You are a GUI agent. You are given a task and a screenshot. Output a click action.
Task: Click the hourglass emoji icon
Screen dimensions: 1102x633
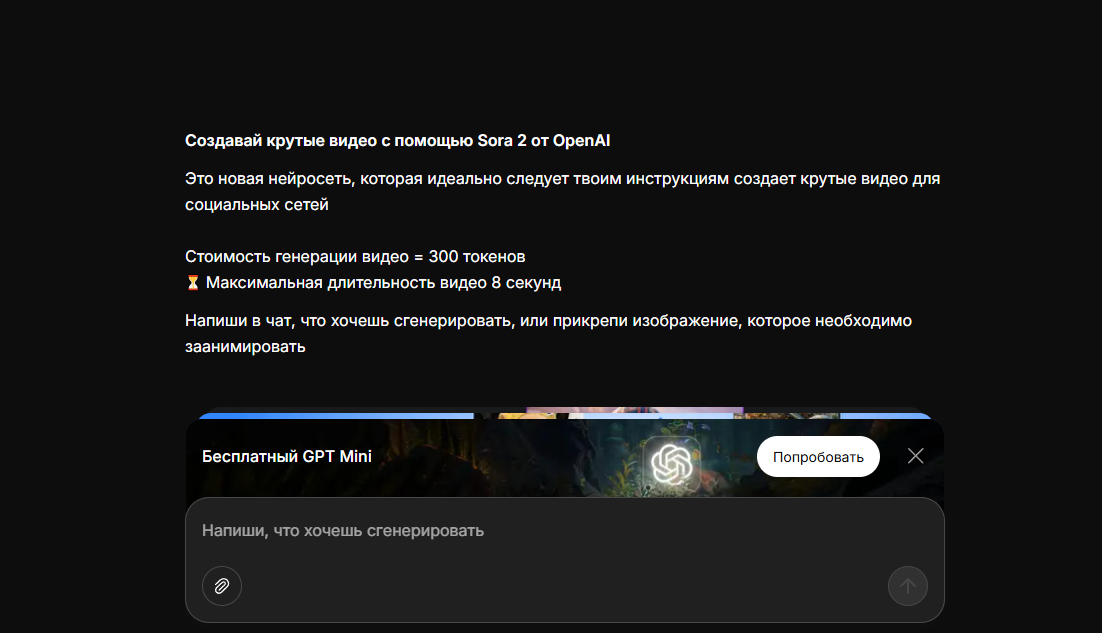[193, 282]
